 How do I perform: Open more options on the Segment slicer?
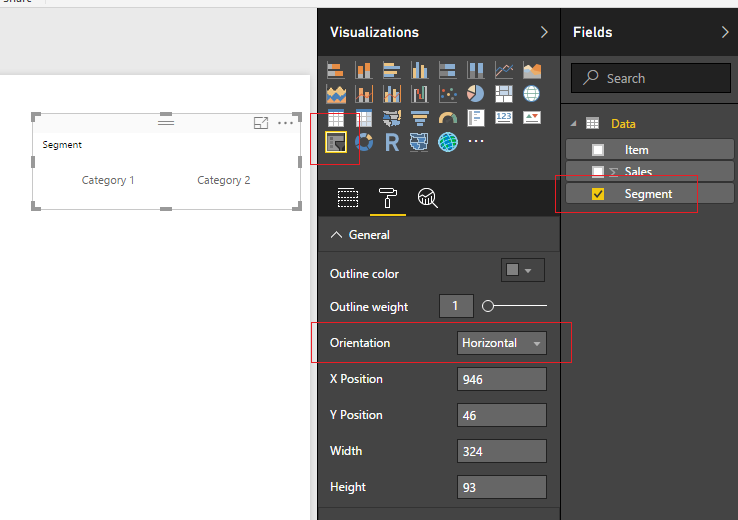[286, 123]
